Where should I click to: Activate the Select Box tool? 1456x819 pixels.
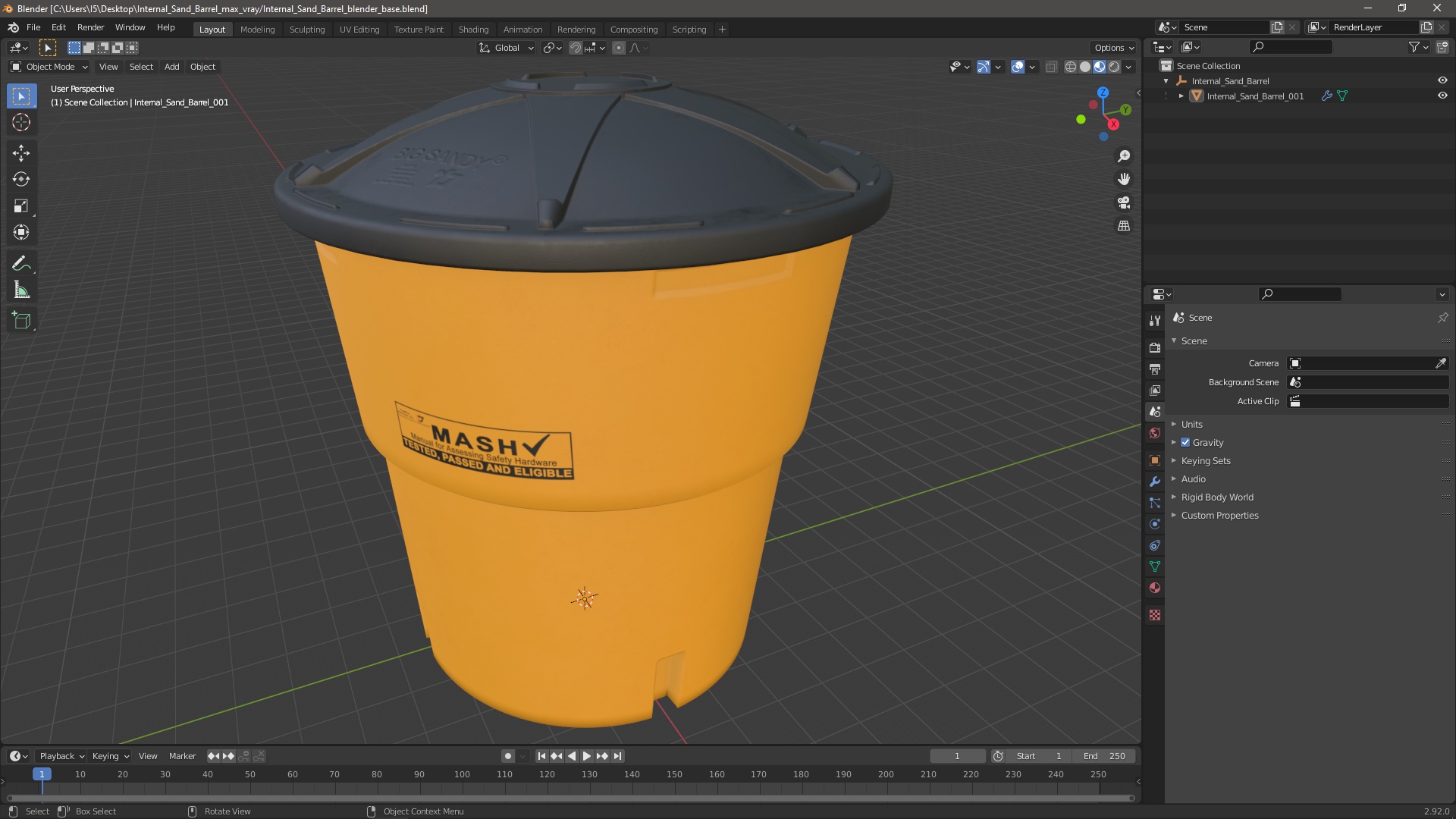point(21,96)
